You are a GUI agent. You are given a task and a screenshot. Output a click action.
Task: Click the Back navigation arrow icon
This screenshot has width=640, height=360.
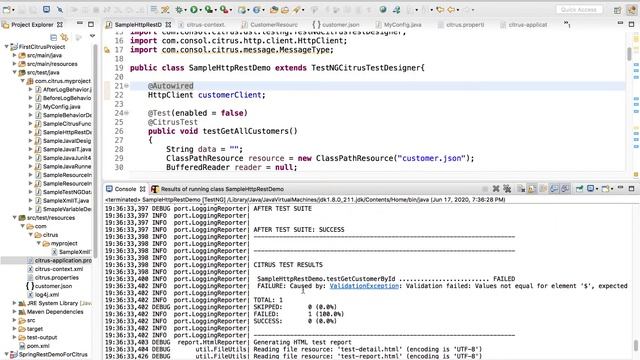pyautogui.click(x=452, y=9)
